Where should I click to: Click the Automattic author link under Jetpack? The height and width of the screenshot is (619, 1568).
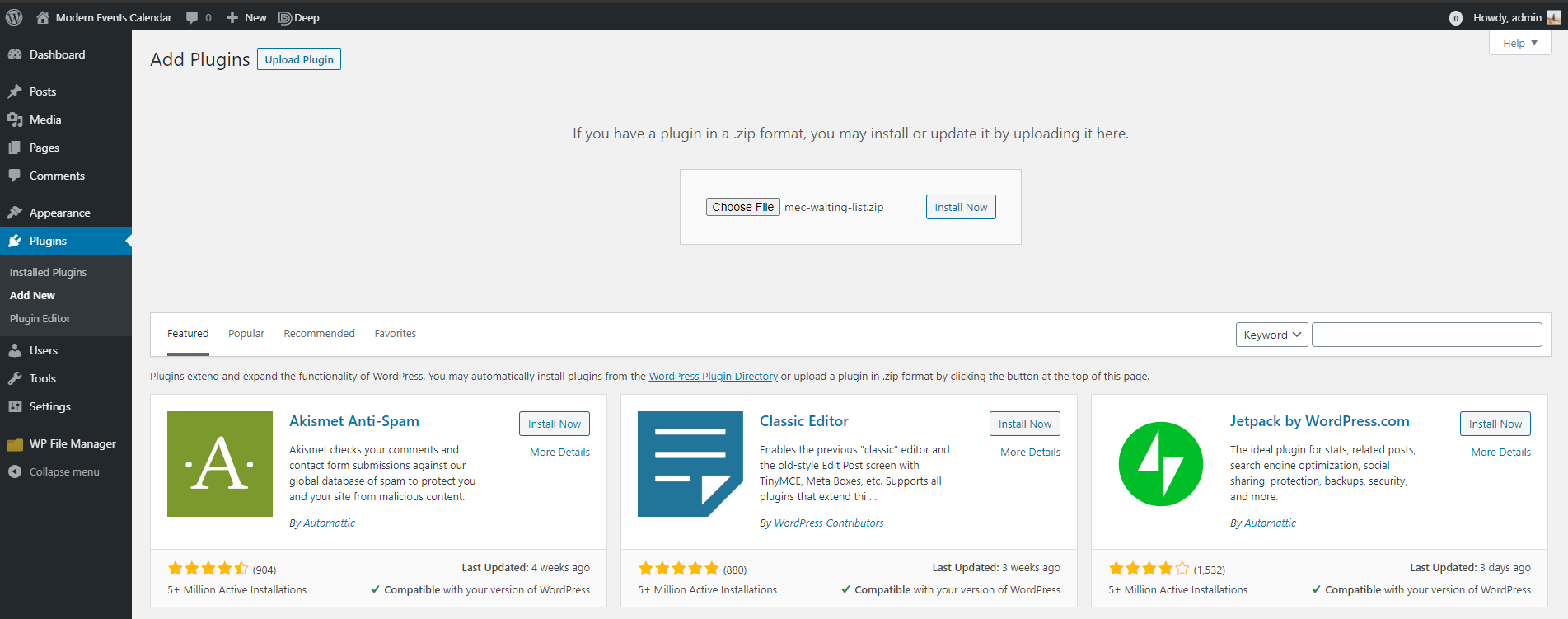[x=1270, y=523]
